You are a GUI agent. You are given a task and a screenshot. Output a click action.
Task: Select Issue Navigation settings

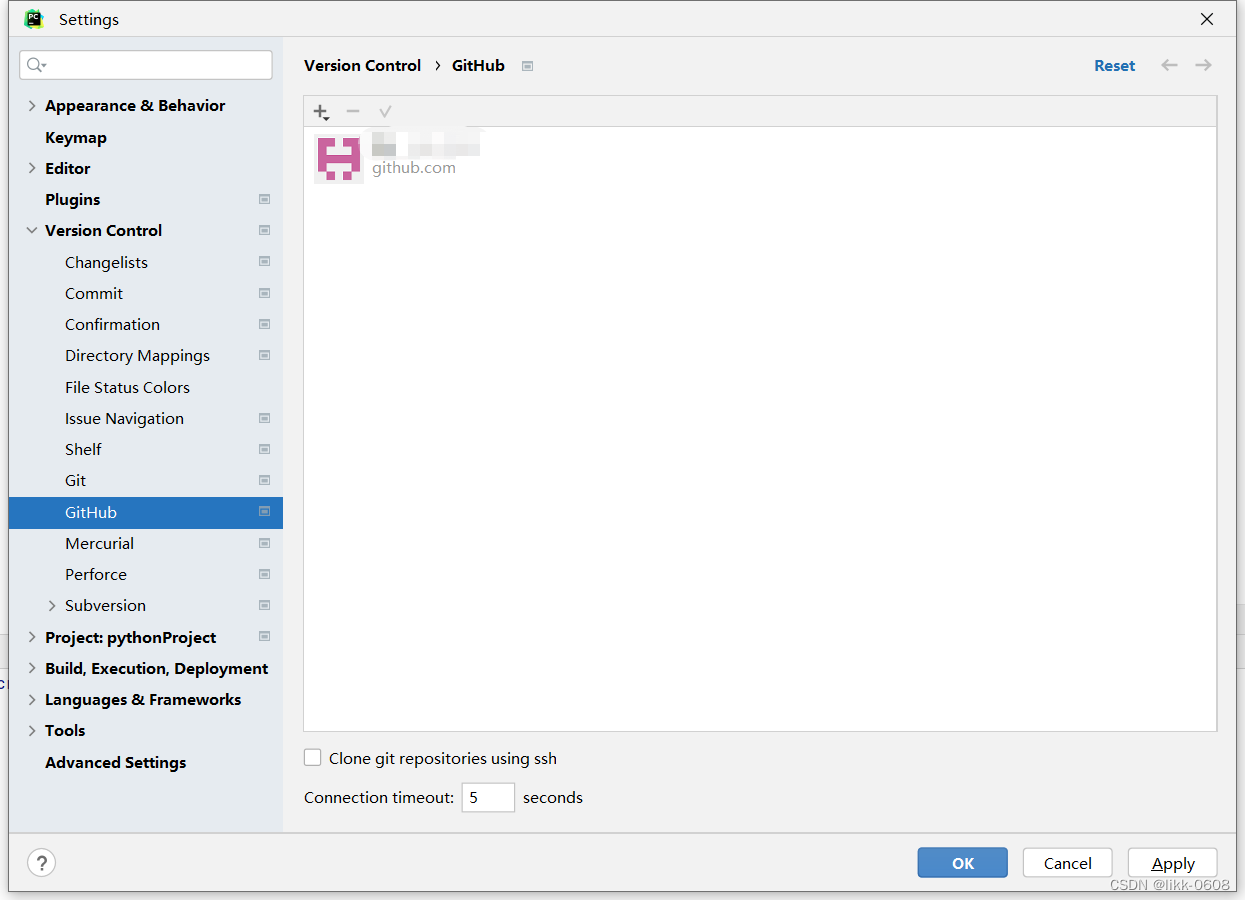124,418
